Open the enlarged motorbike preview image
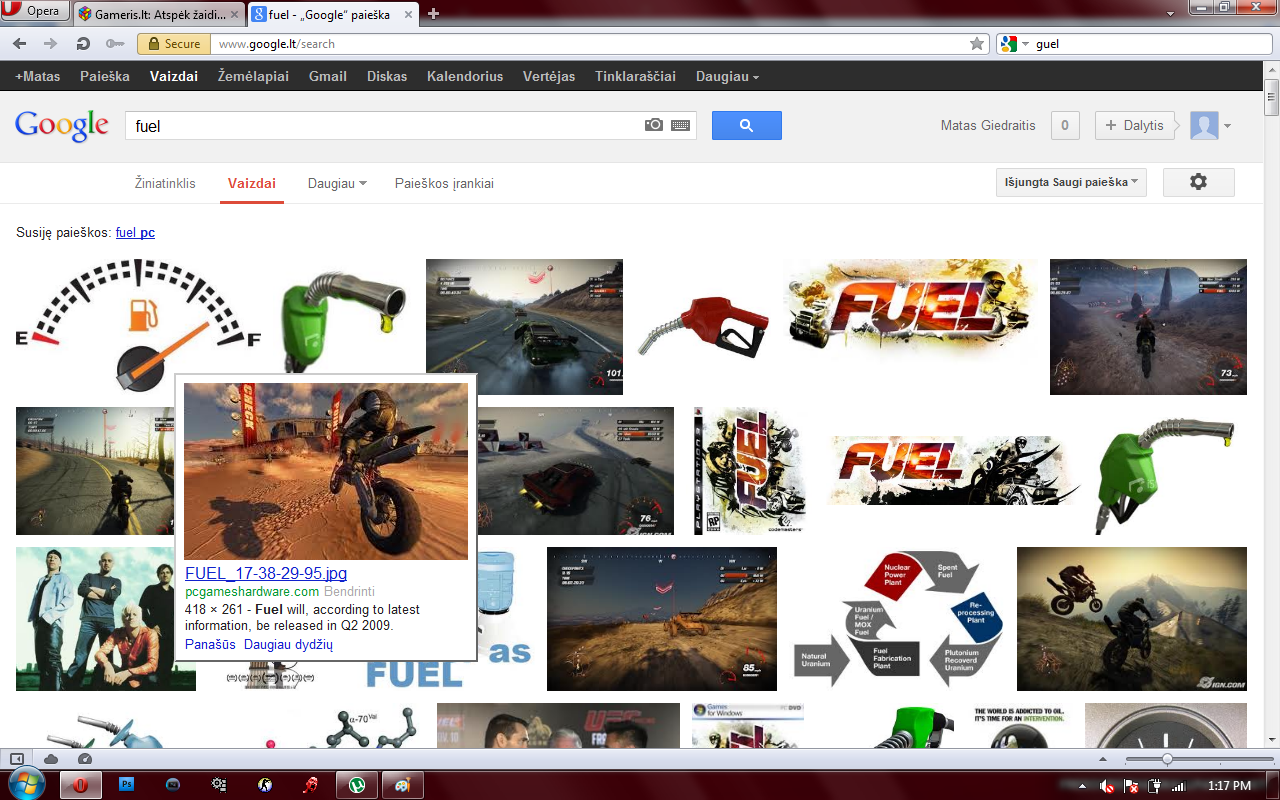 [x=326, y=471]
